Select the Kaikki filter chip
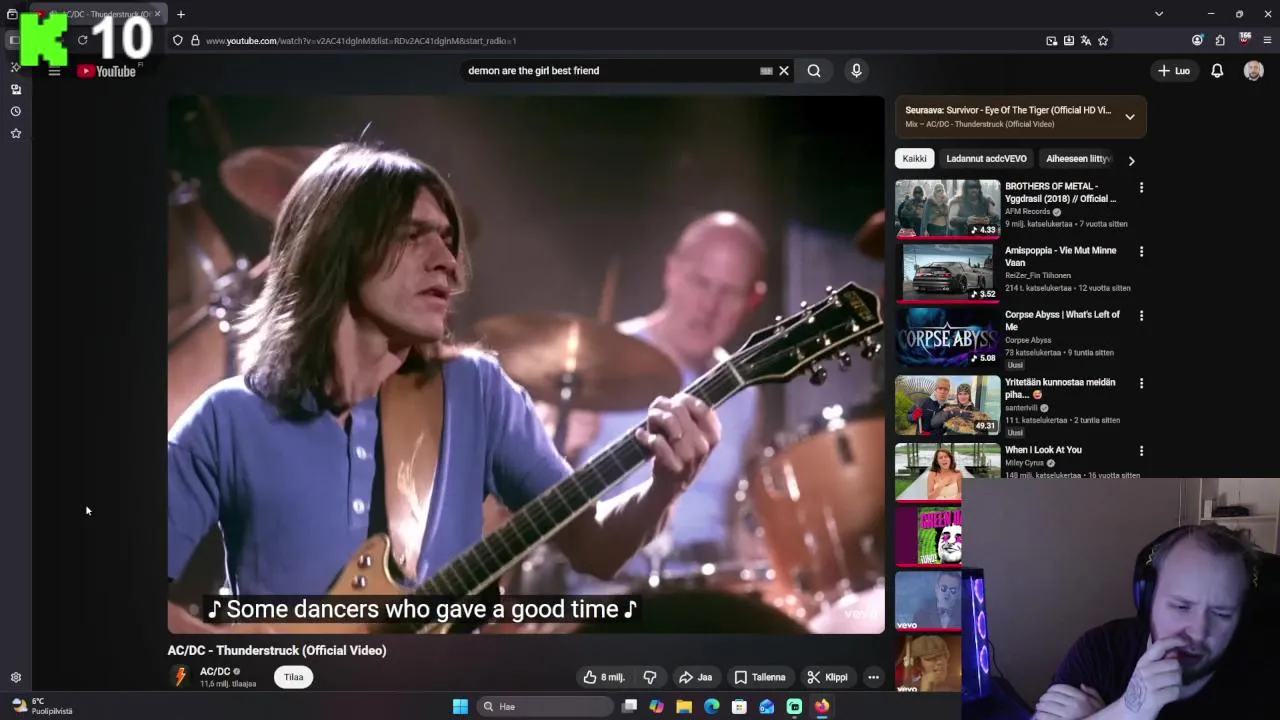This screenshot has height=720, width=1280. coord(914,159)
